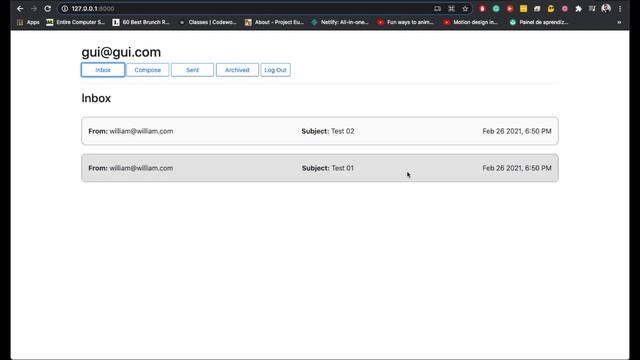This screenshot has width=640, height=360.
Task: Click the red extension icon in toolbar
Action: point(482,9)
